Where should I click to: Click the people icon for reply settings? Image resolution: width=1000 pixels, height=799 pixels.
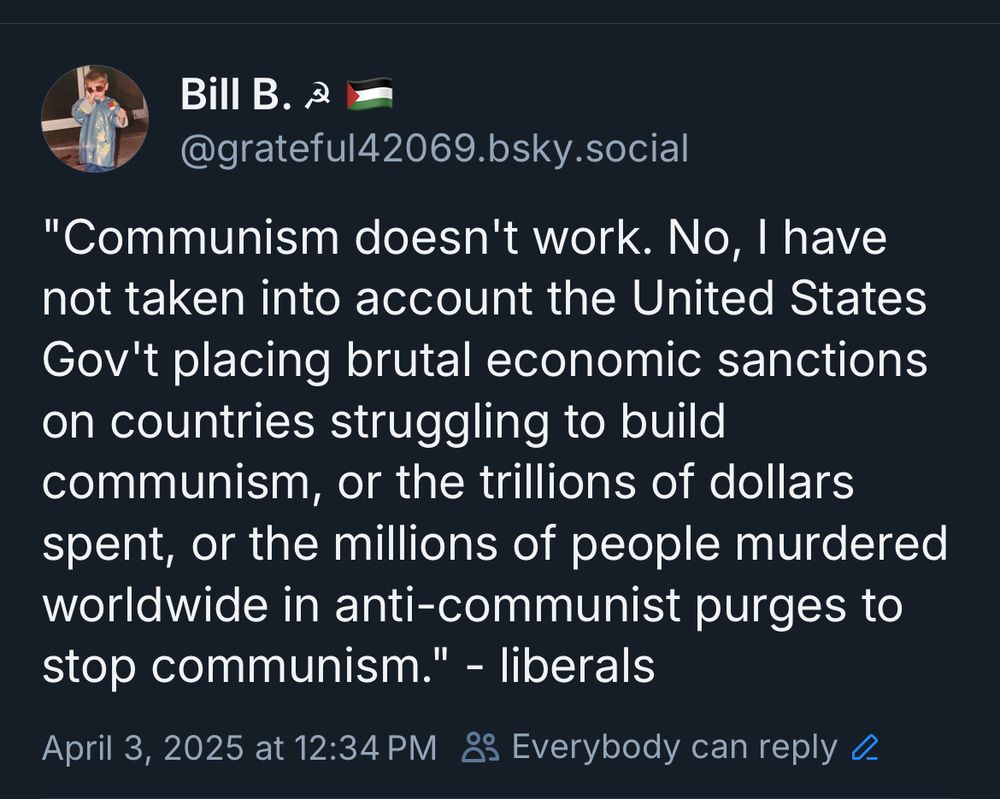[482, 747]
